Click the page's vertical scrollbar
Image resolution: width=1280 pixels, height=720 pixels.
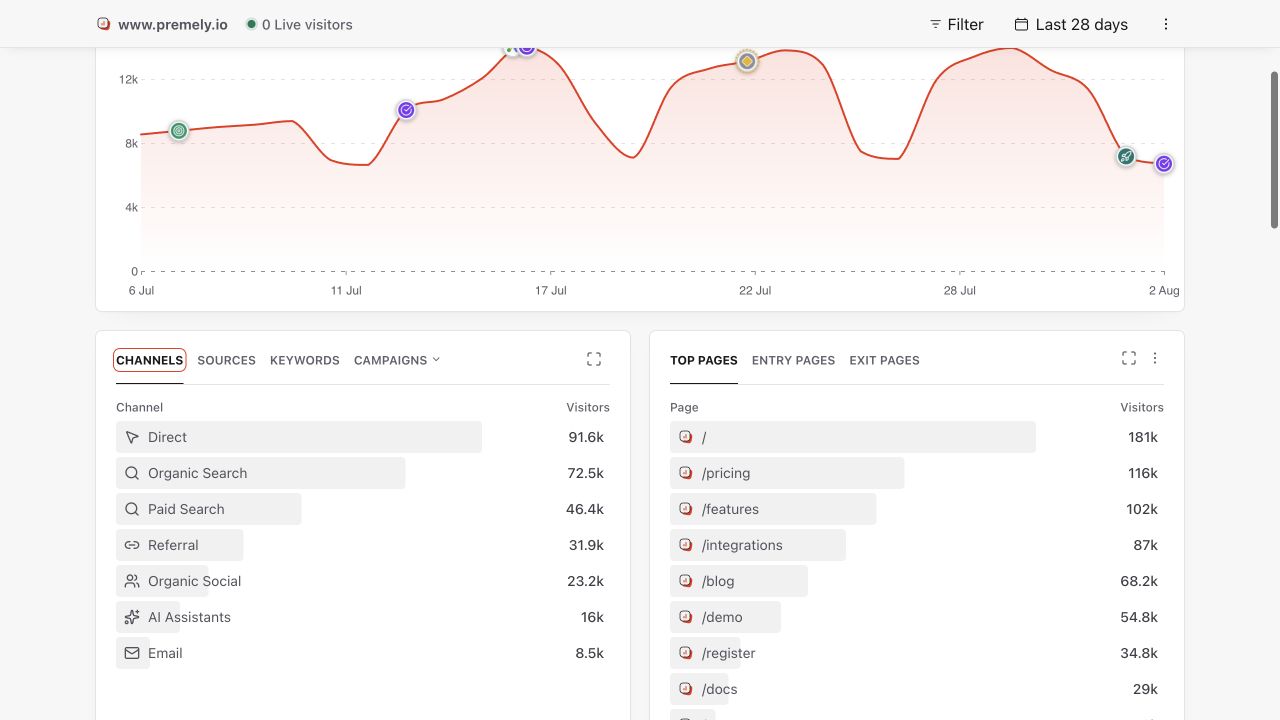point(1274,150)
